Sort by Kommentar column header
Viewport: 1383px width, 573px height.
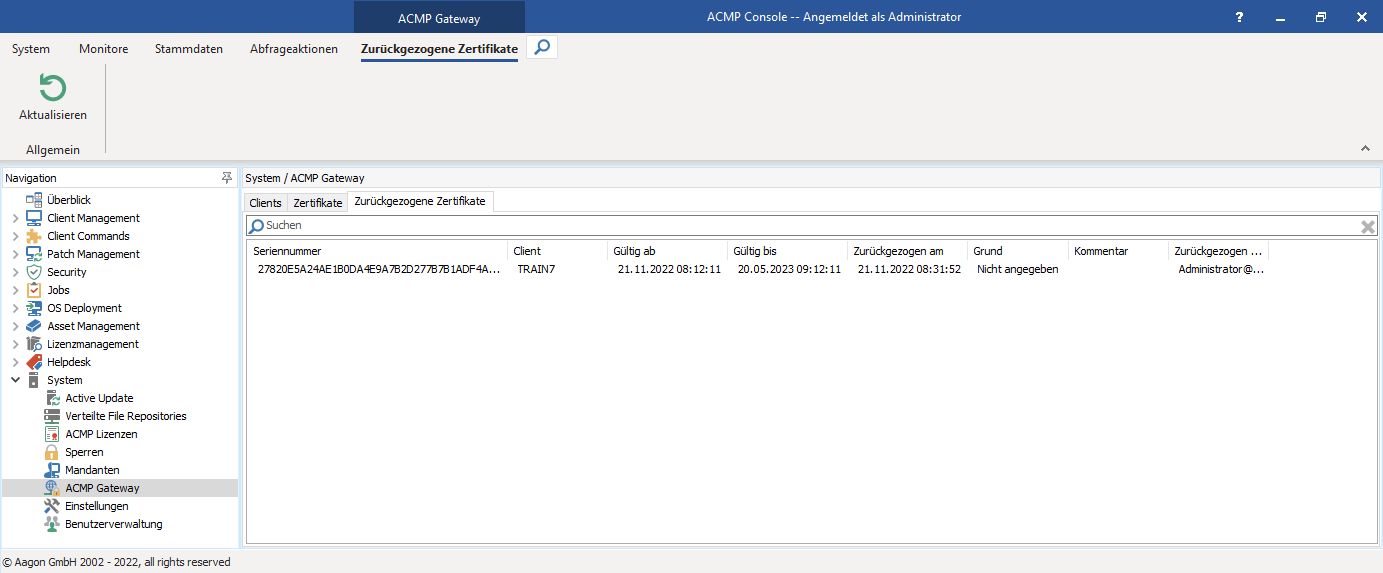pyautogui.click(x=1117, y=251)
